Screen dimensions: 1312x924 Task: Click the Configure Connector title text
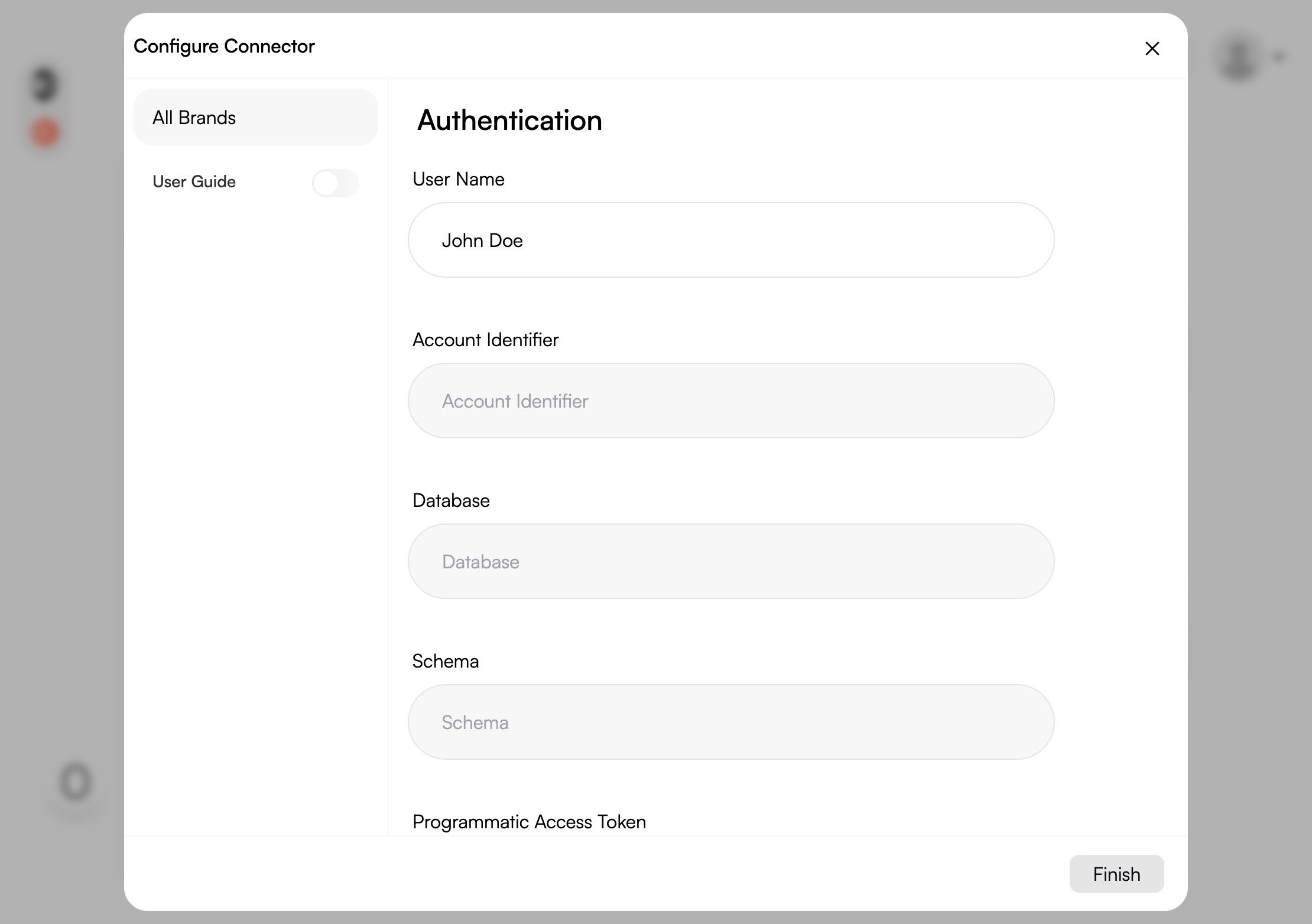coord(224,46)
